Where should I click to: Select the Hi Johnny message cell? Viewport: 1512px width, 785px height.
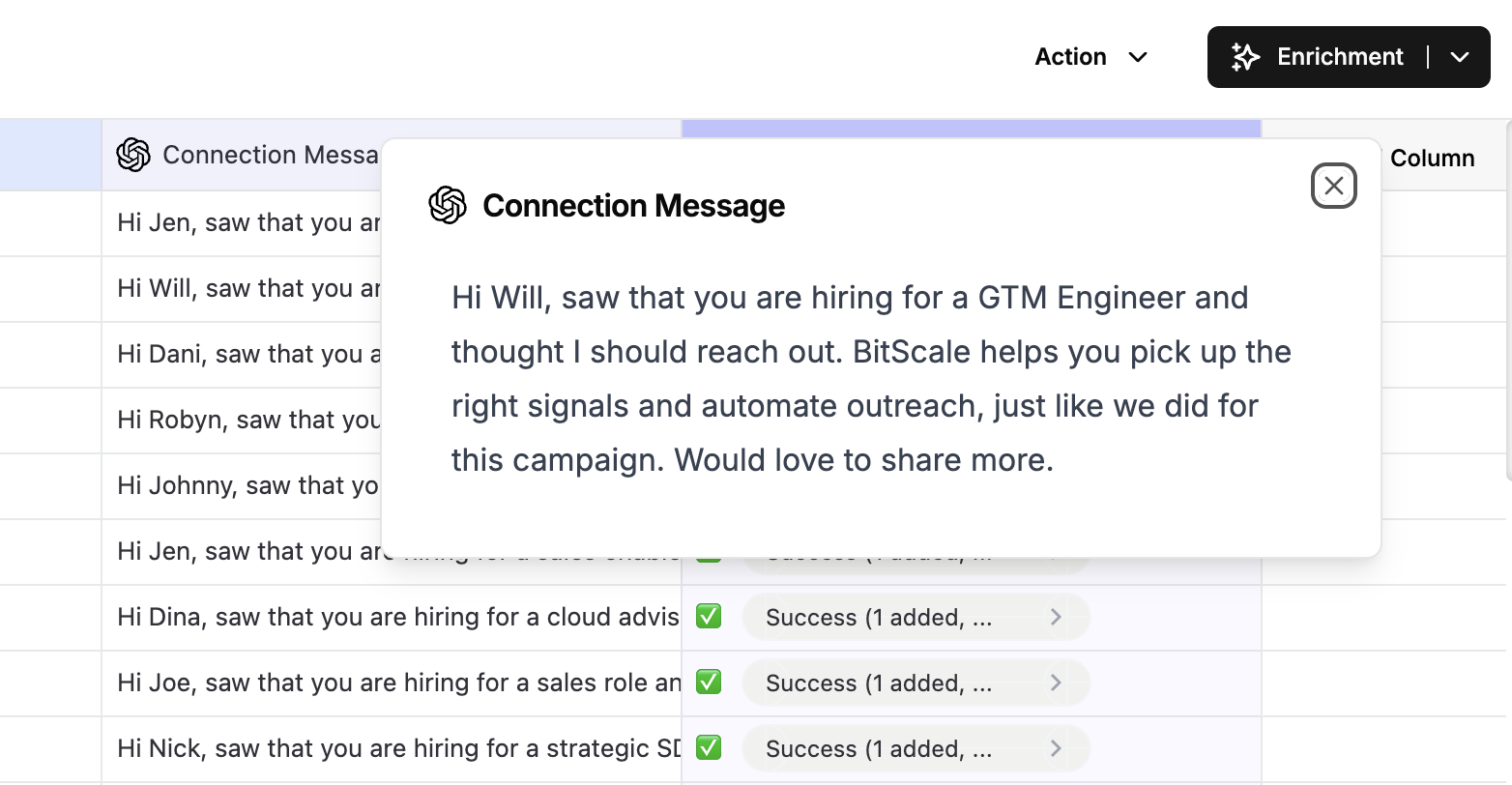pyautogui.click(x=242, y=485)
